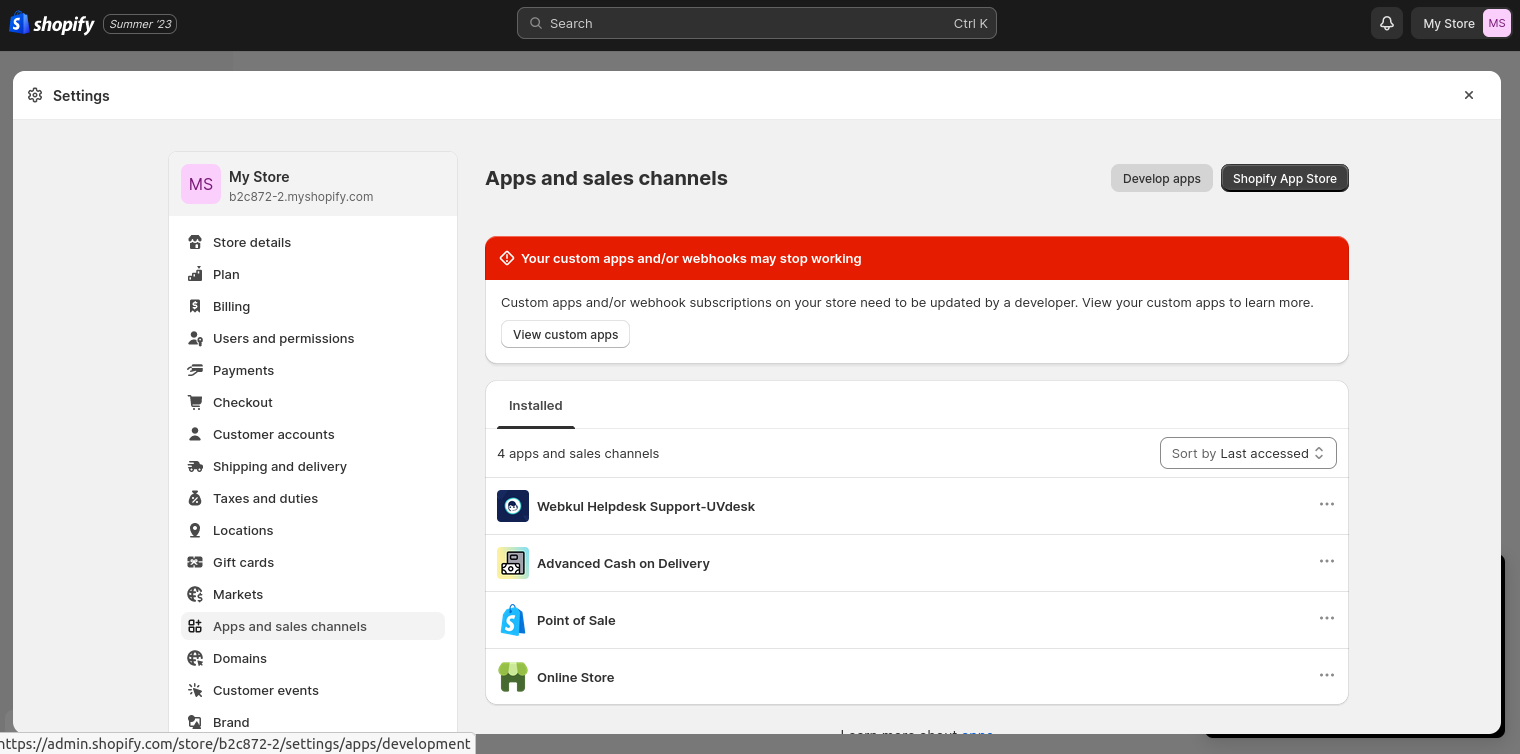Viewport: 1520px width, 754px height.
Task: Open more options for Point of Sale
Action: tap(1327, 618)
